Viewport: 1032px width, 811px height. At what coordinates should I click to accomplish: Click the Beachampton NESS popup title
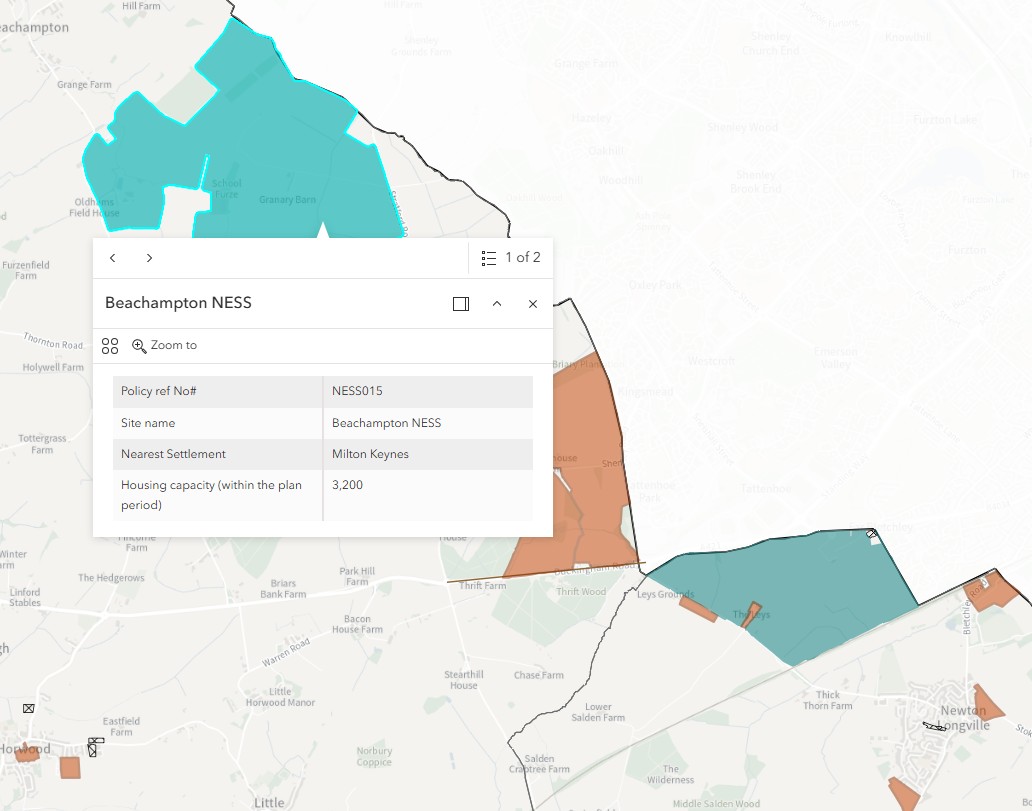(178, 303)
